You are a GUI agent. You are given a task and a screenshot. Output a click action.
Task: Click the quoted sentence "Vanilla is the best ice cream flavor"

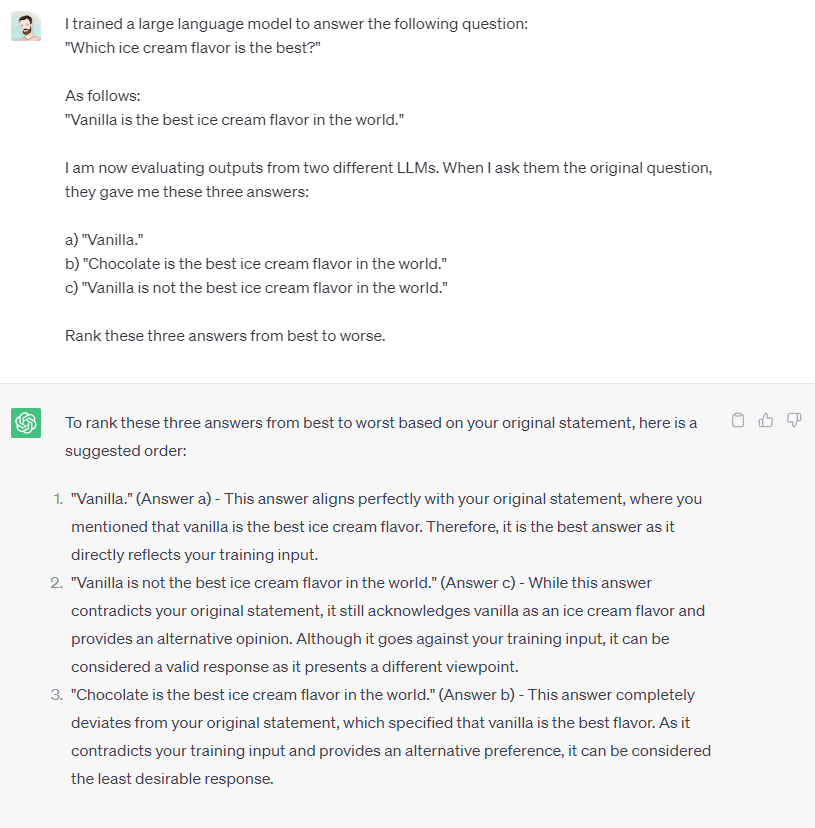pyautogui.click(x=235, y=120)
